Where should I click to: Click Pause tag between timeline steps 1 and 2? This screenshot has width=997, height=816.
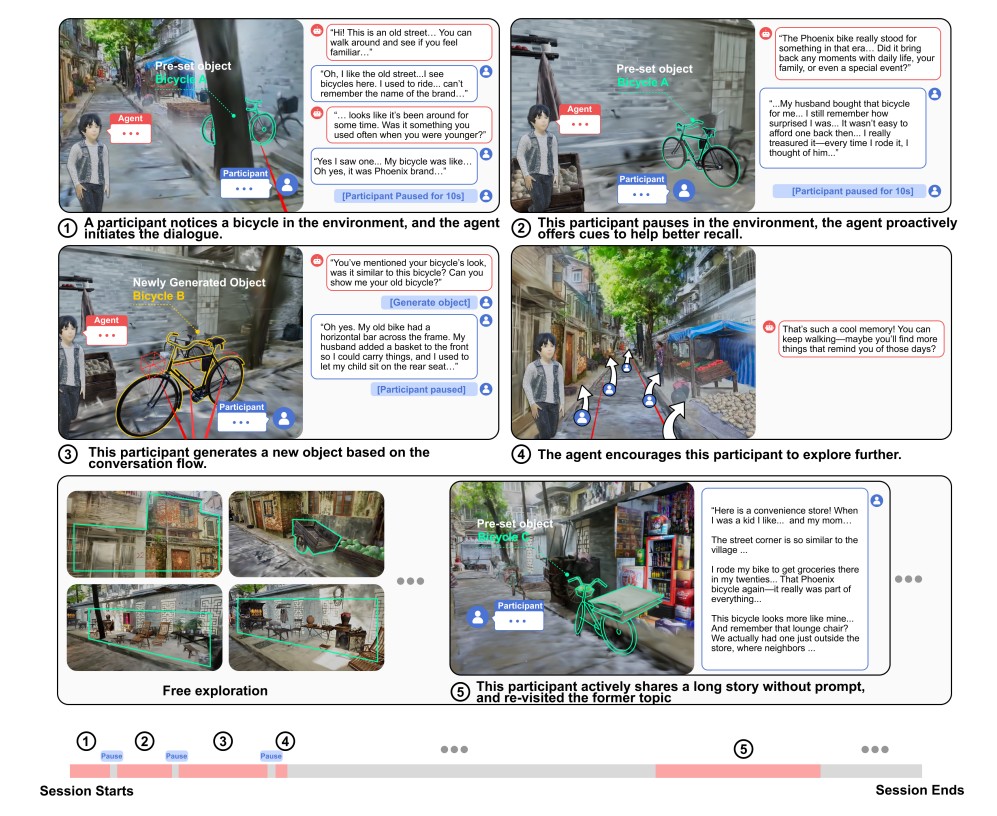(111, 756)
